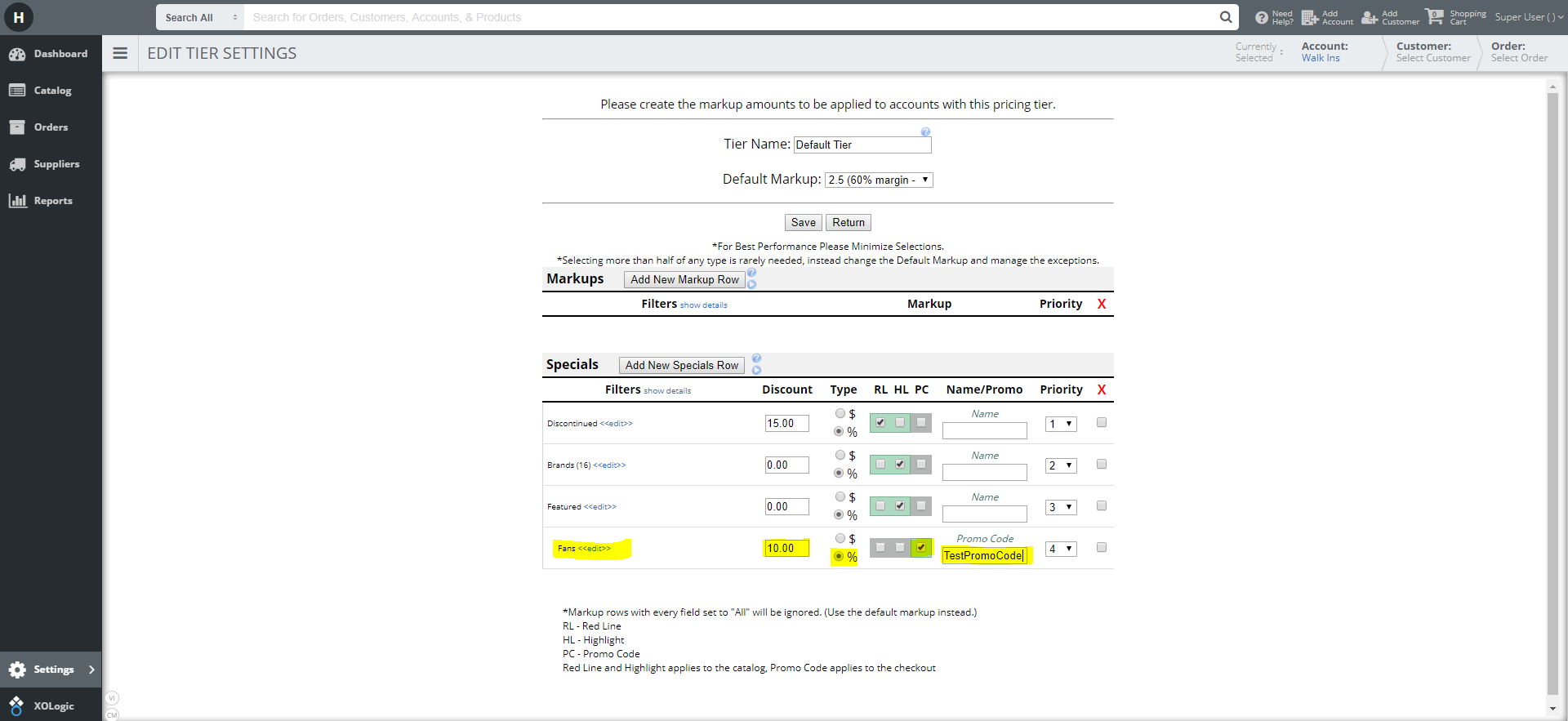Select dollar type for Discontinued row
The height and width of the screenshot is (721, 1568).
pyautogui.click(x=840, y=414)
